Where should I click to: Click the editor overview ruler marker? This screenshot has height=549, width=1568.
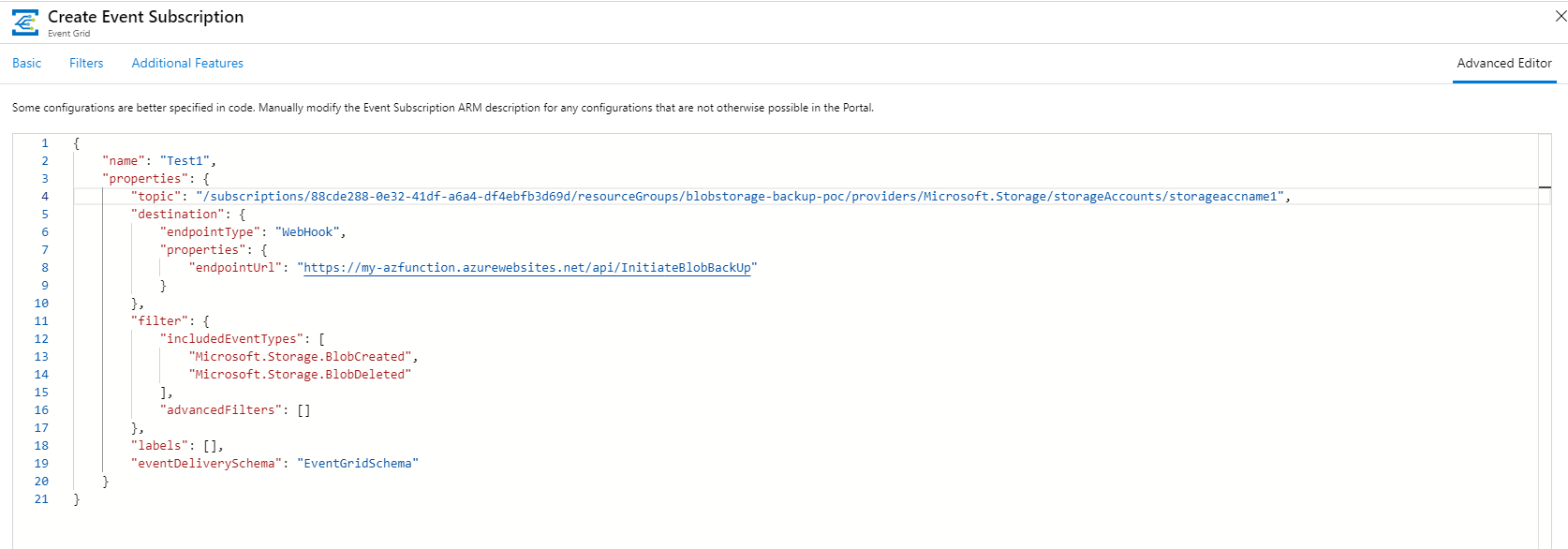pos(1545,187)
